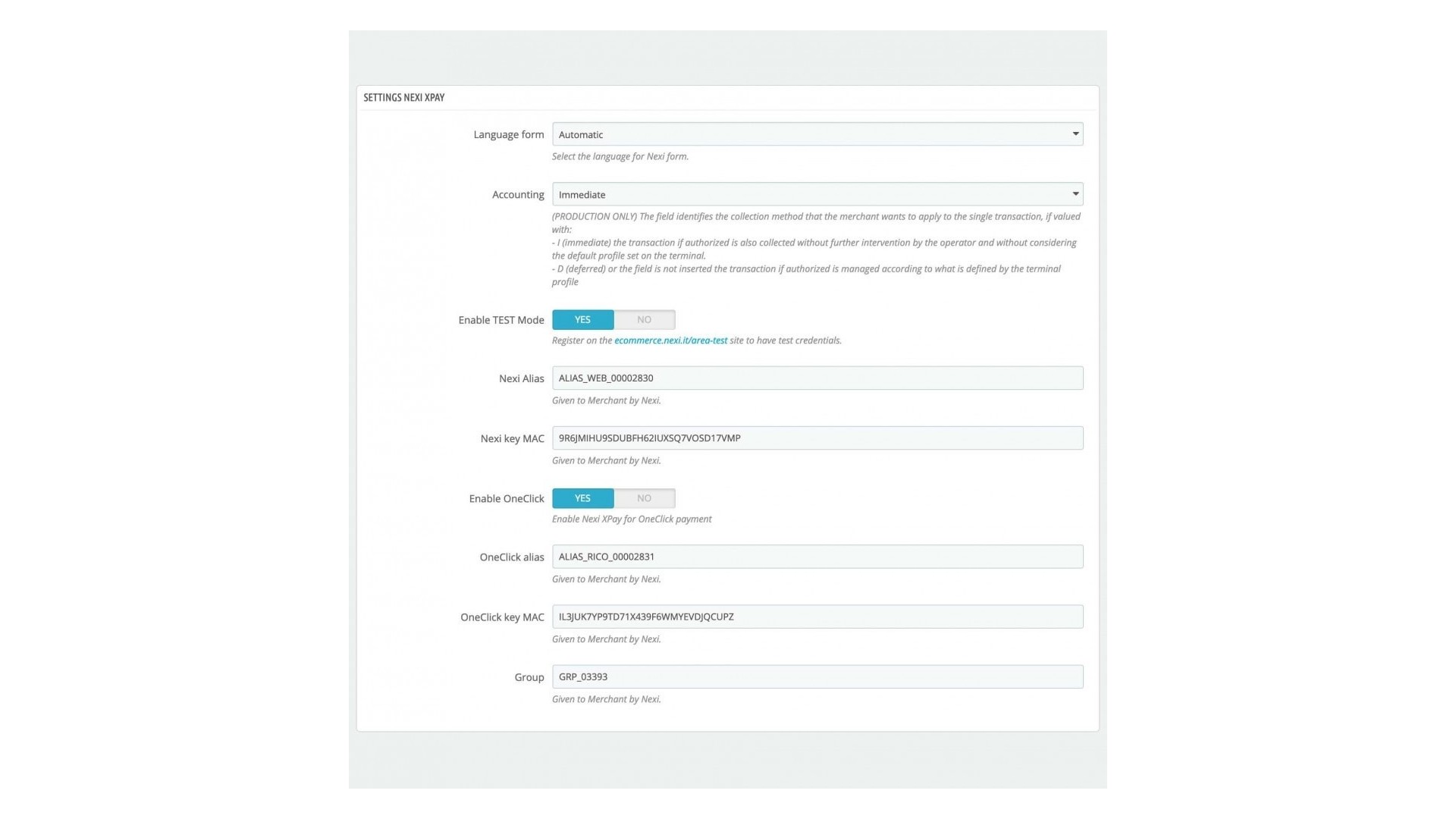Open the ecommerce.nexi.it/area-test link
Image resolution: width=1456 pixels, height=819 pixels.
tap(670, 340)
